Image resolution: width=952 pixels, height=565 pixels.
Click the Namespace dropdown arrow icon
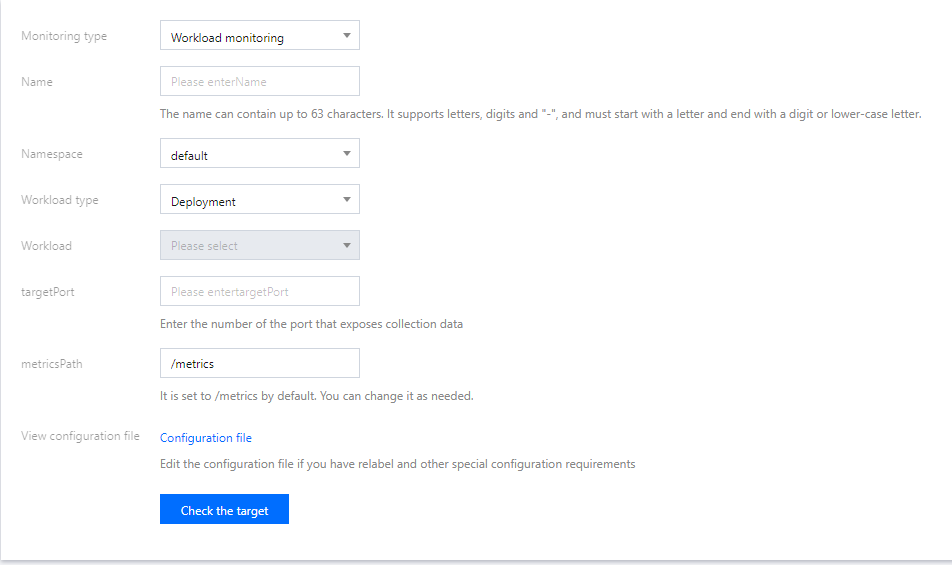[x=346, y=154]
